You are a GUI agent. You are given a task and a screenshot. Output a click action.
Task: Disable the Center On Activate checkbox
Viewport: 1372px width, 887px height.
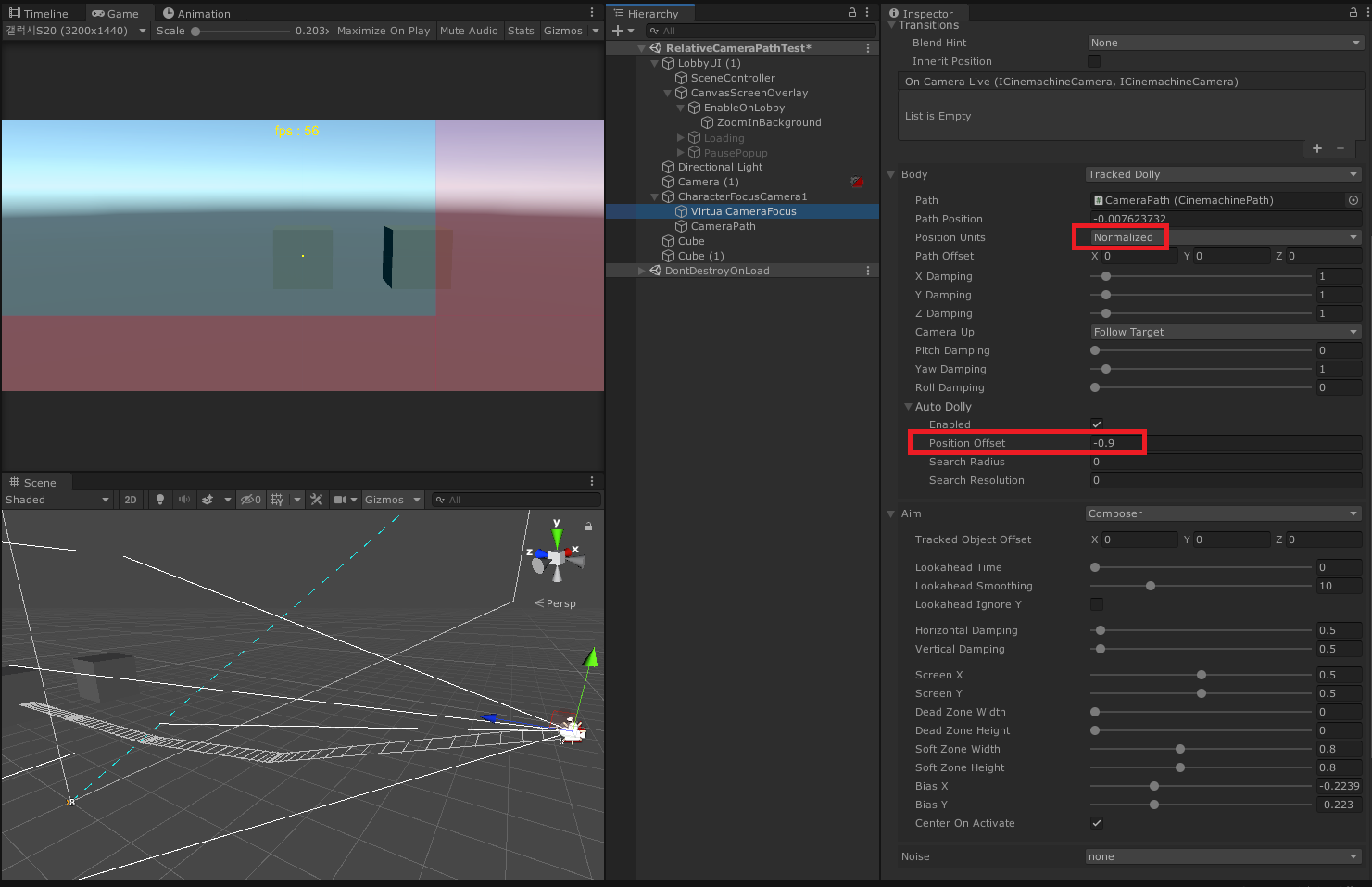1097,823
